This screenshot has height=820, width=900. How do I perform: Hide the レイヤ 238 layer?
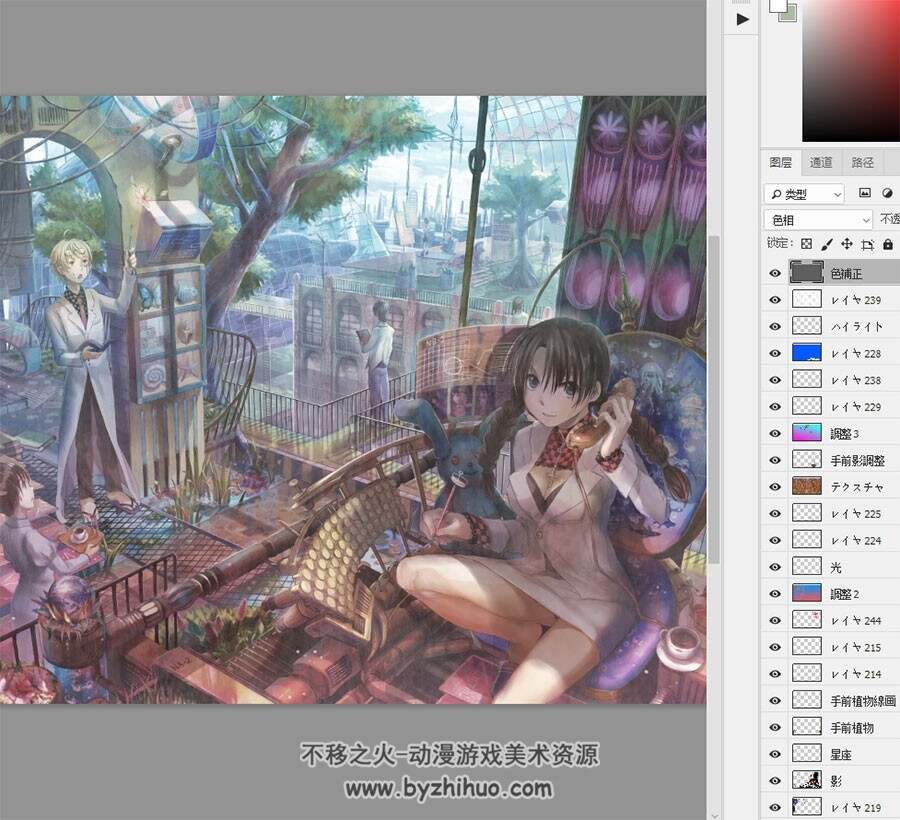pyautogui.click(x=775, y=380)
